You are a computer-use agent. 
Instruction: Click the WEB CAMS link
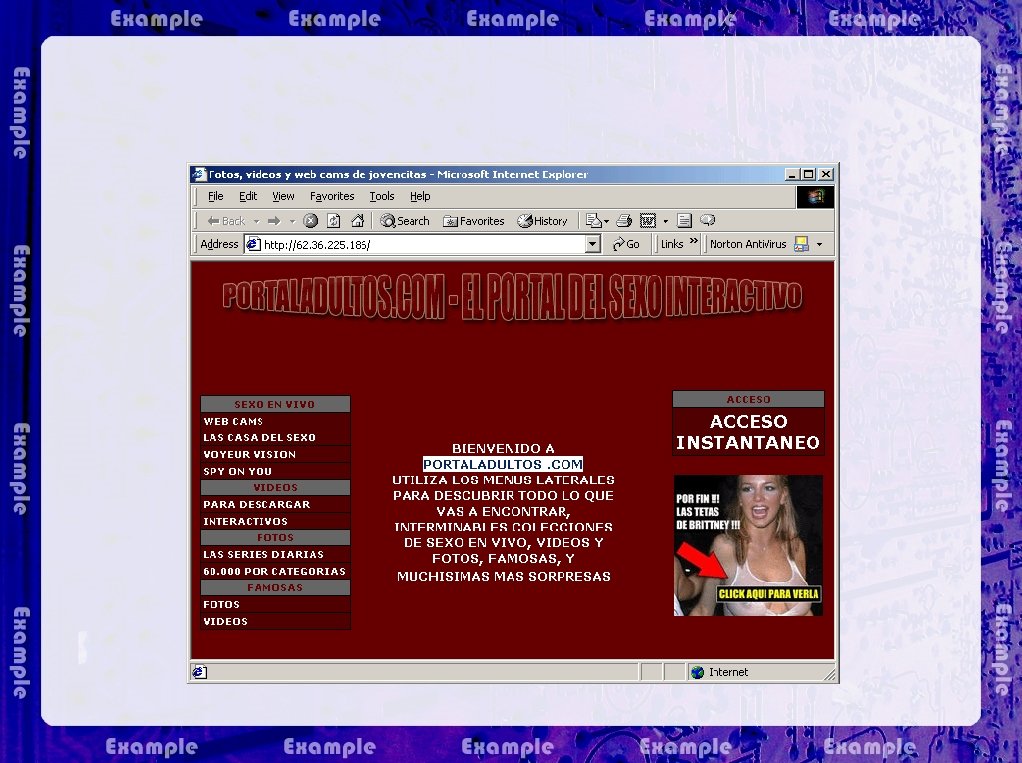coord(233,422)
